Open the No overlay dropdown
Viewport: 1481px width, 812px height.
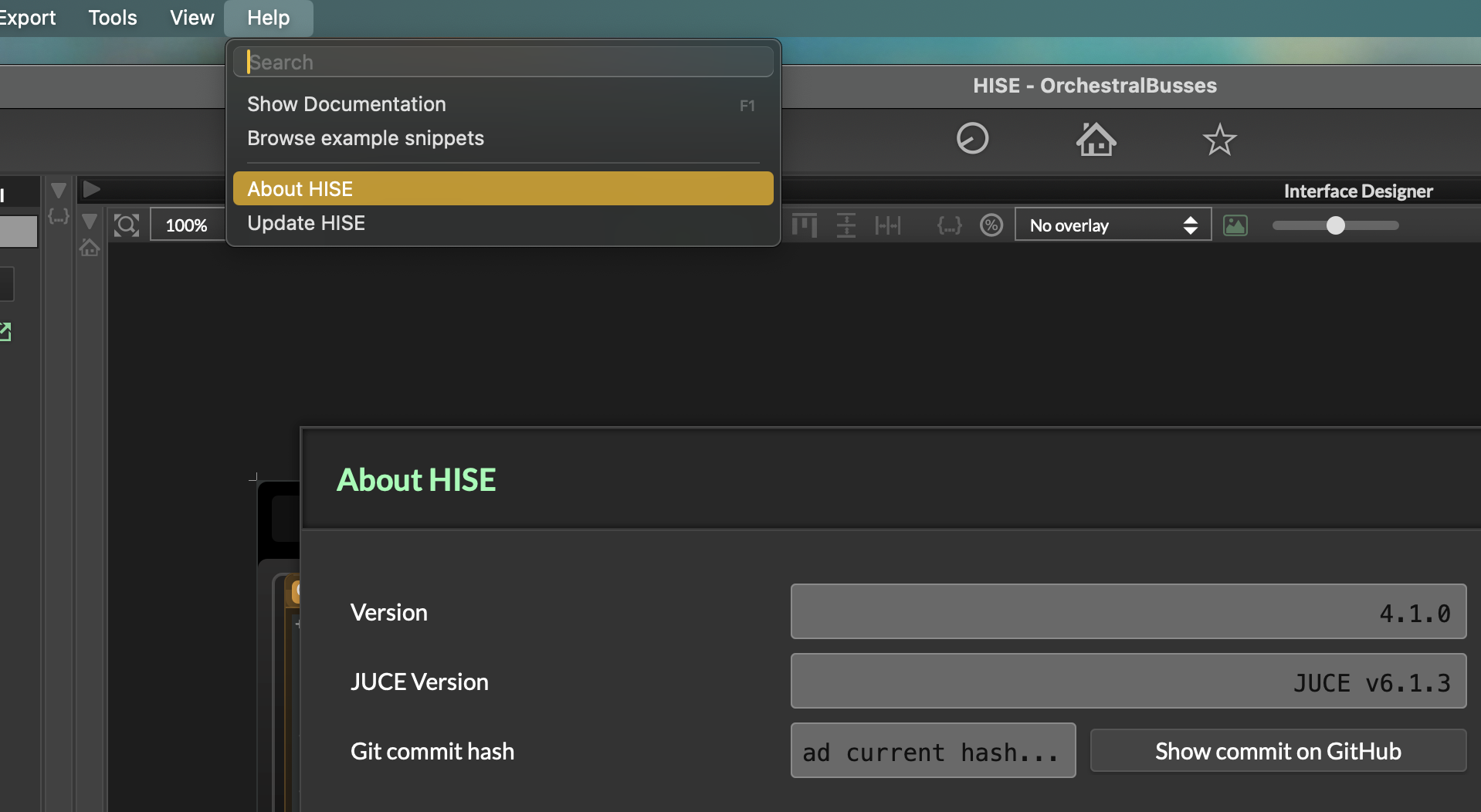pyautogui.click(x=1113, y=225)
